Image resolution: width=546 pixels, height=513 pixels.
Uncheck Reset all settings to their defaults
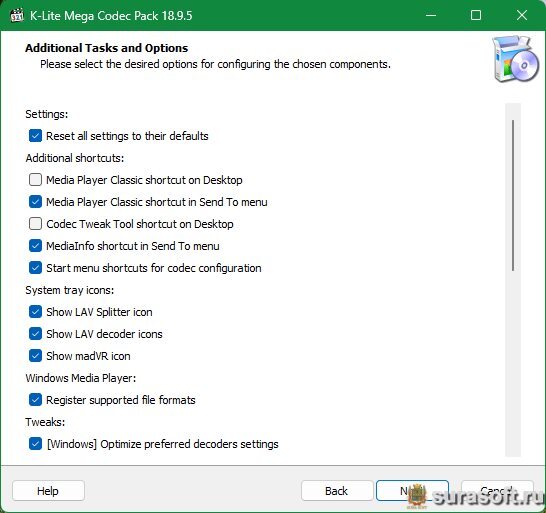tap(36, 136)
